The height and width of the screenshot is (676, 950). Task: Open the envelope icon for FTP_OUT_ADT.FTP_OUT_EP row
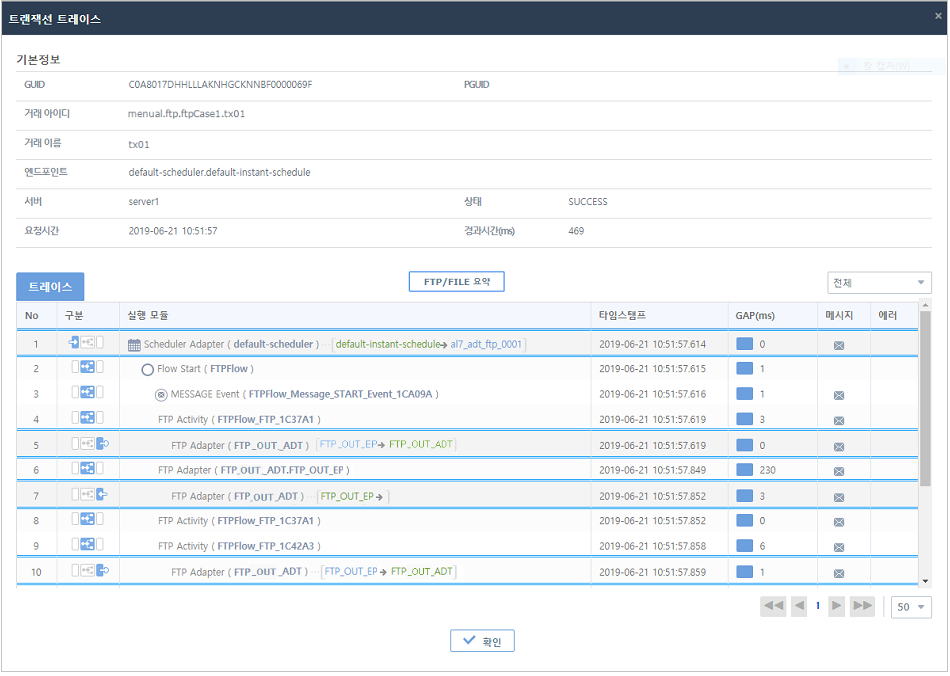coord(841,470)
